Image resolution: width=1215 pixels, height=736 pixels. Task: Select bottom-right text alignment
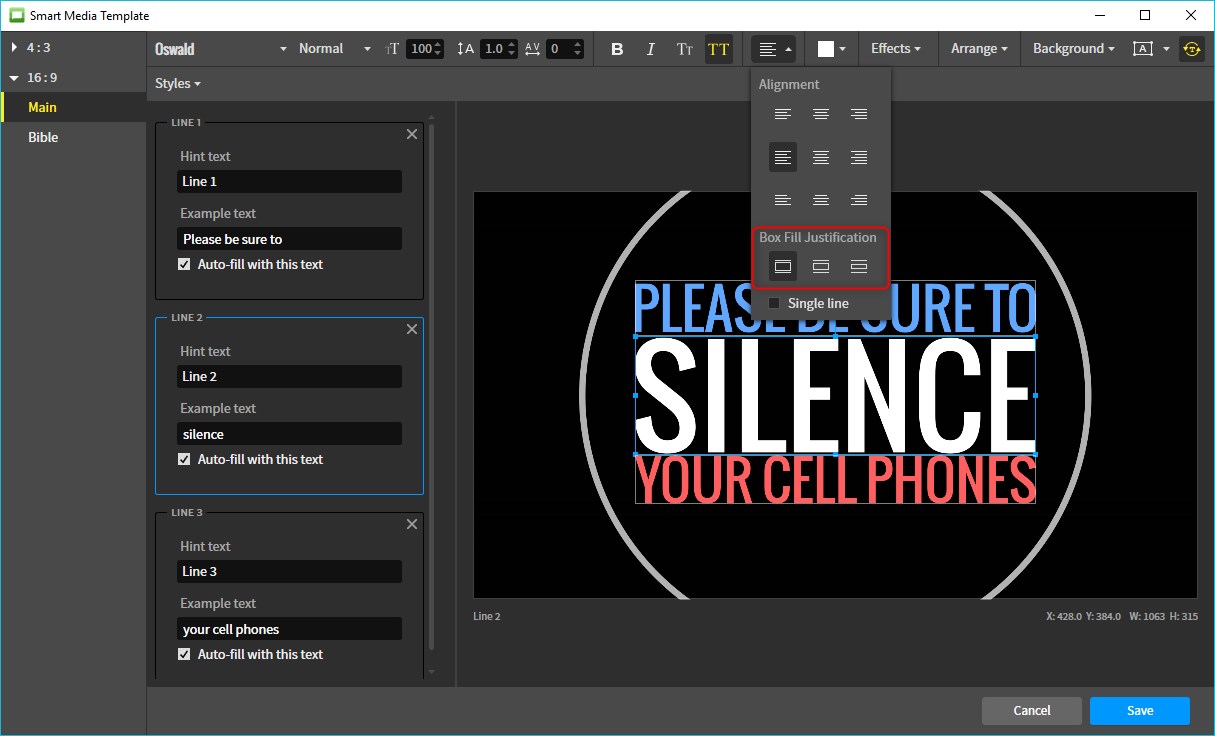859,200
